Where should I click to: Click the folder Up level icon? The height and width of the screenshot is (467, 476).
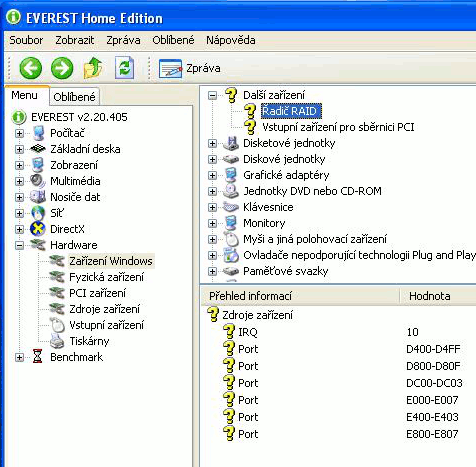tap(93, 68)
